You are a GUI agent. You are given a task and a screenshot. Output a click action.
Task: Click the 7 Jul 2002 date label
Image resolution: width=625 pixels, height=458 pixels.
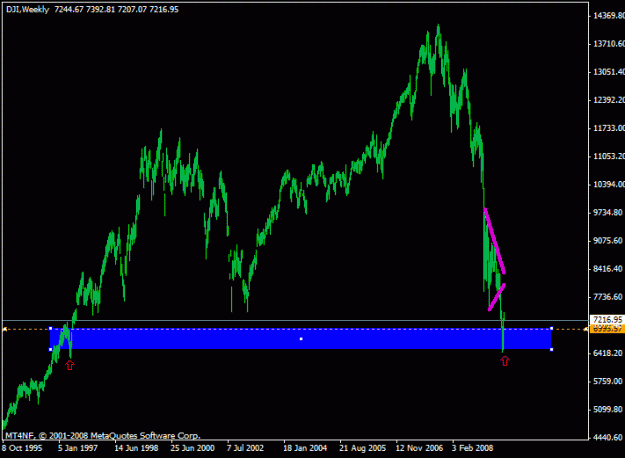pyautogui.click(x=245, y=448)
